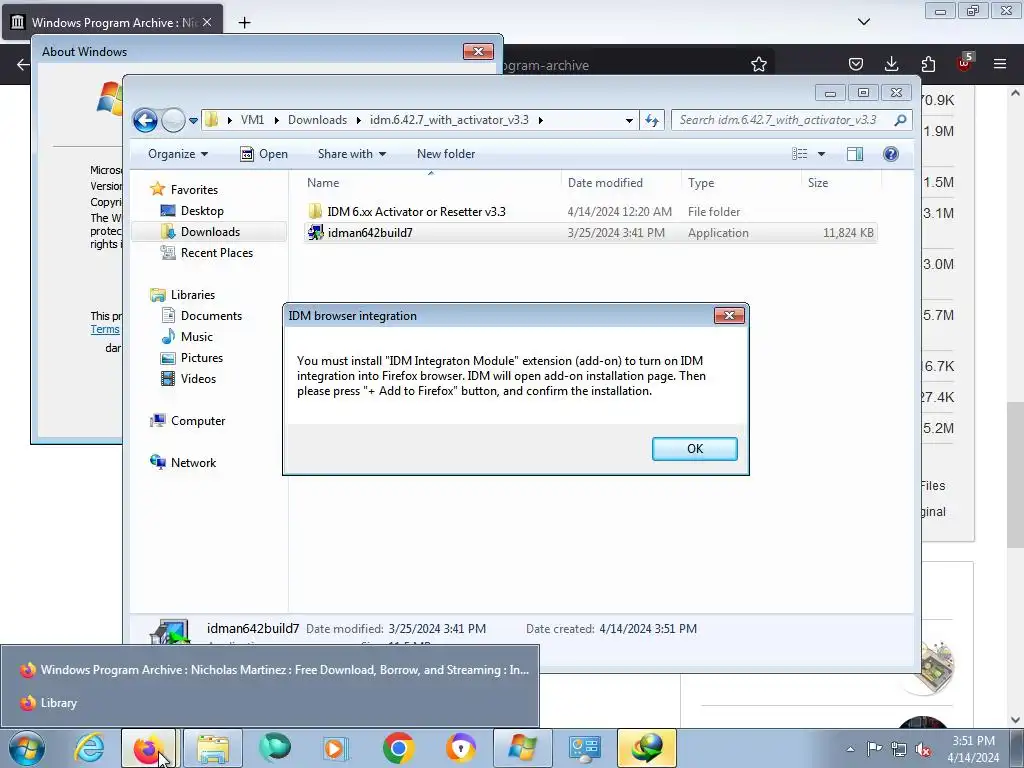
Task: Confirm the IDM browser integration dialog with OK
Action: tap(694, 449)
